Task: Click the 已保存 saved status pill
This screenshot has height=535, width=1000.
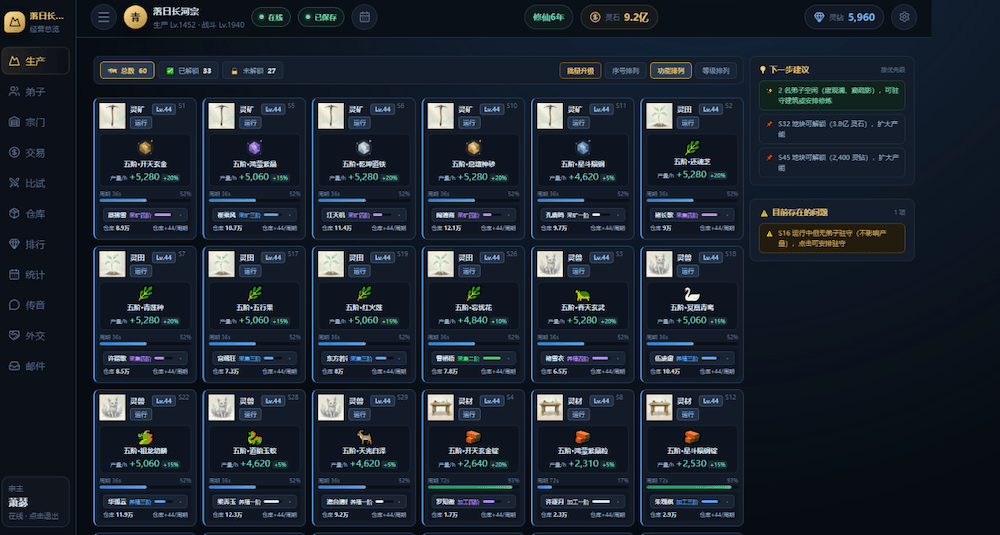Action: point(321,17)
